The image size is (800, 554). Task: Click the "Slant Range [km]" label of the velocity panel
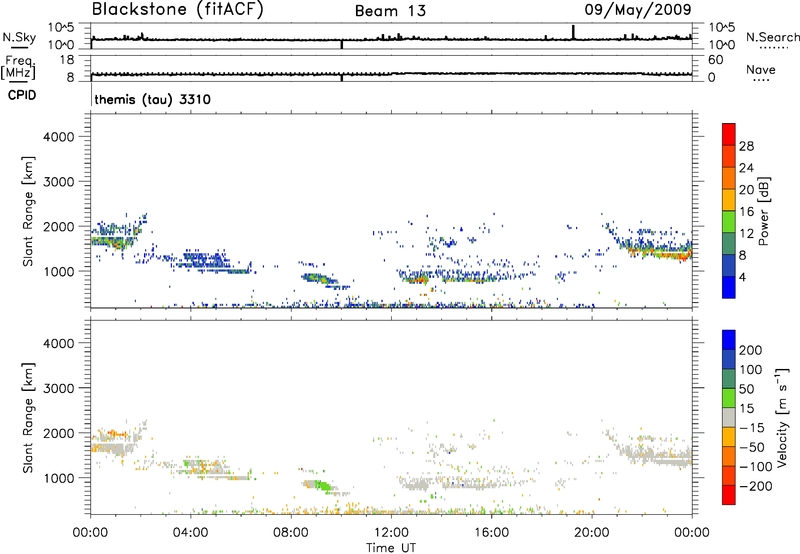pyautogui.click(x=28, y=417)
